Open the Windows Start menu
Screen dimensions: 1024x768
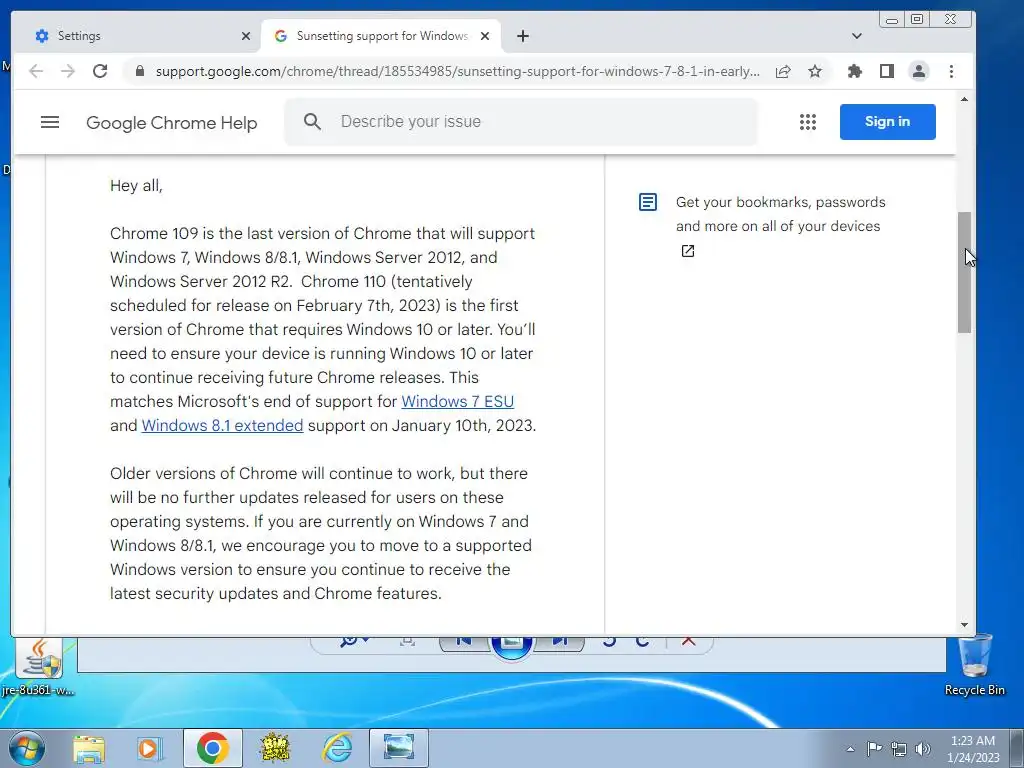[26, 748]
